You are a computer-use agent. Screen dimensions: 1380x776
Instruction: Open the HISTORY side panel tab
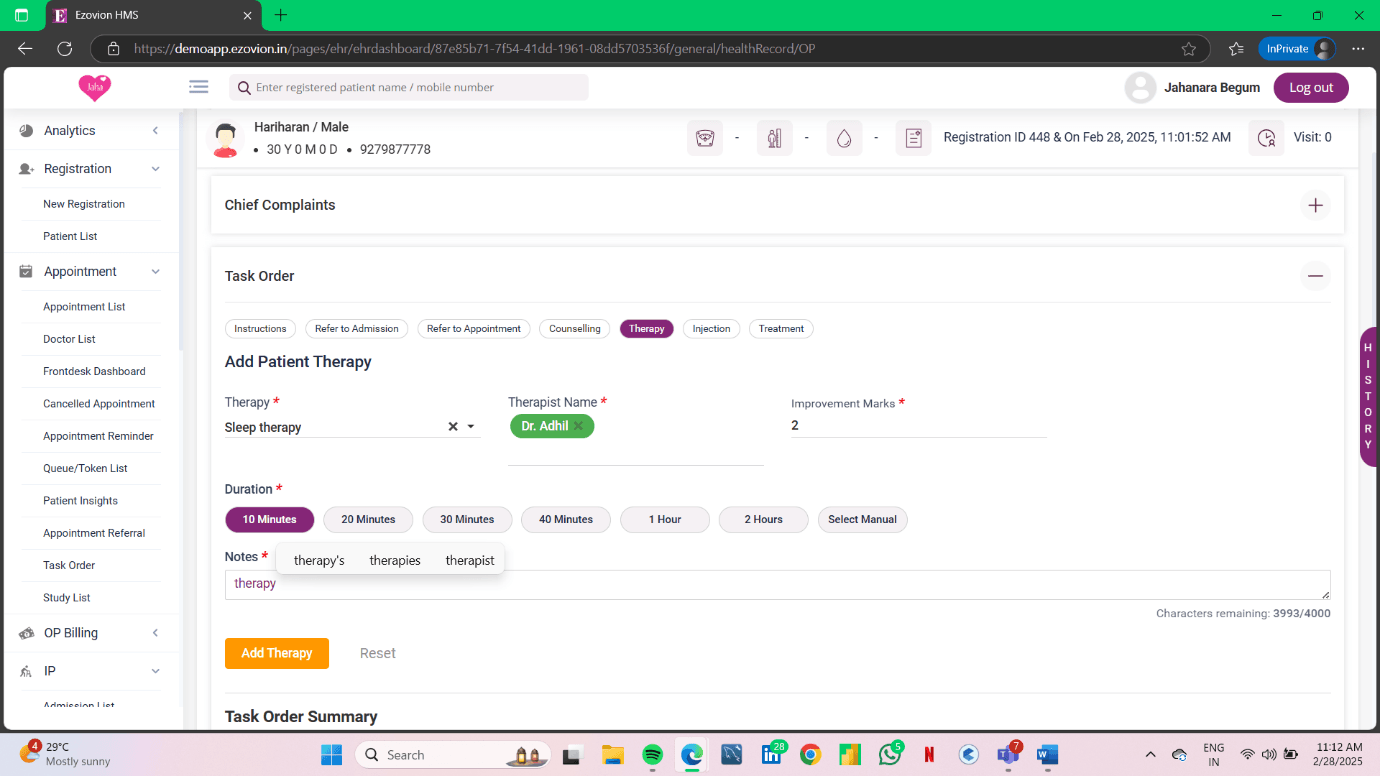[1369, 397]
